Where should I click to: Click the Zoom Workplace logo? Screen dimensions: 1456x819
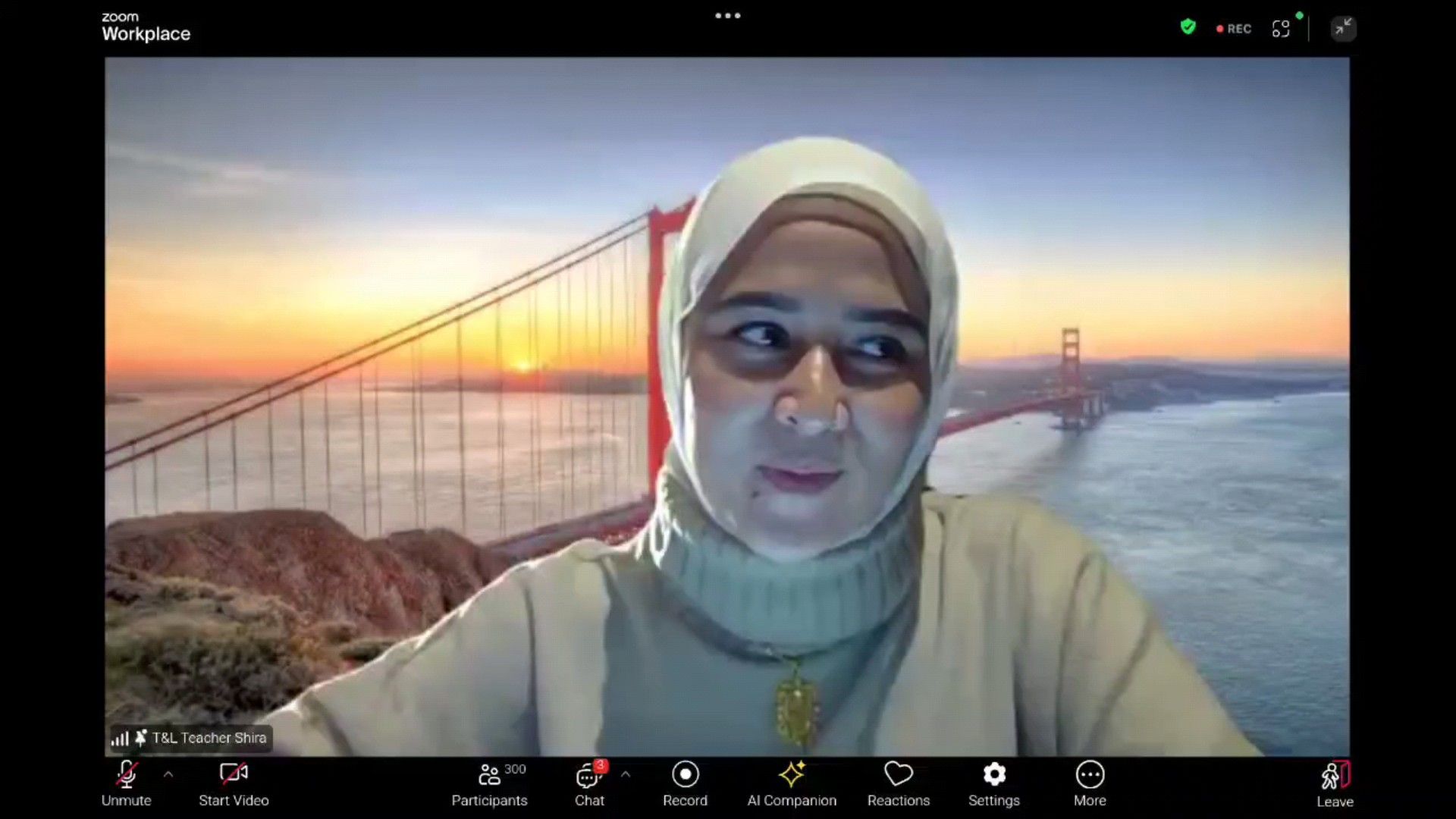pyautogui.click(x=146, y=27)
